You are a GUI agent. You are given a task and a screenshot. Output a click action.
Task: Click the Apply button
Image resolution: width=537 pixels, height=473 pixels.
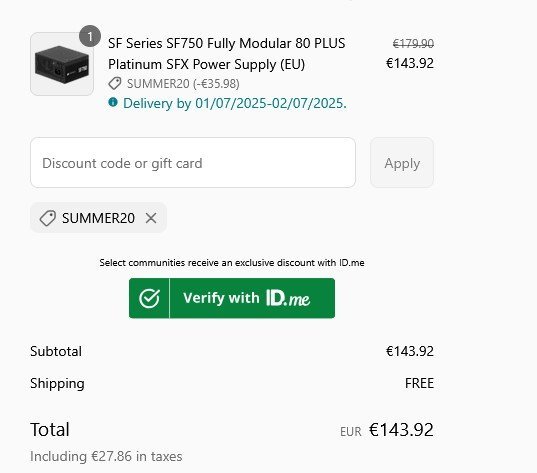(x=402, y=163)
